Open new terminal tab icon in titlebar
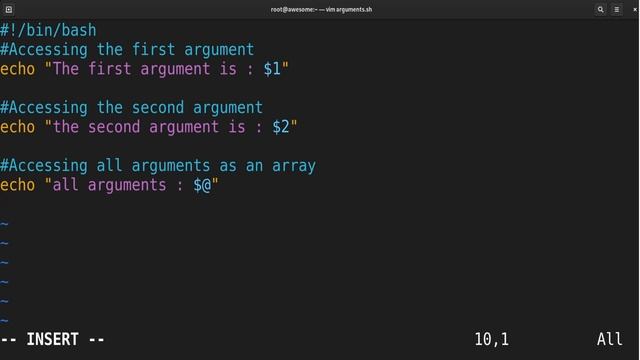 (9, 9)
